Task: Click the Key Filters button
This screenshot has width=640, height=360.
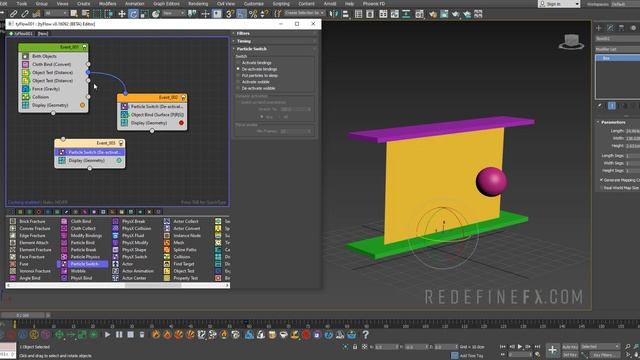Action: point(606,355)
